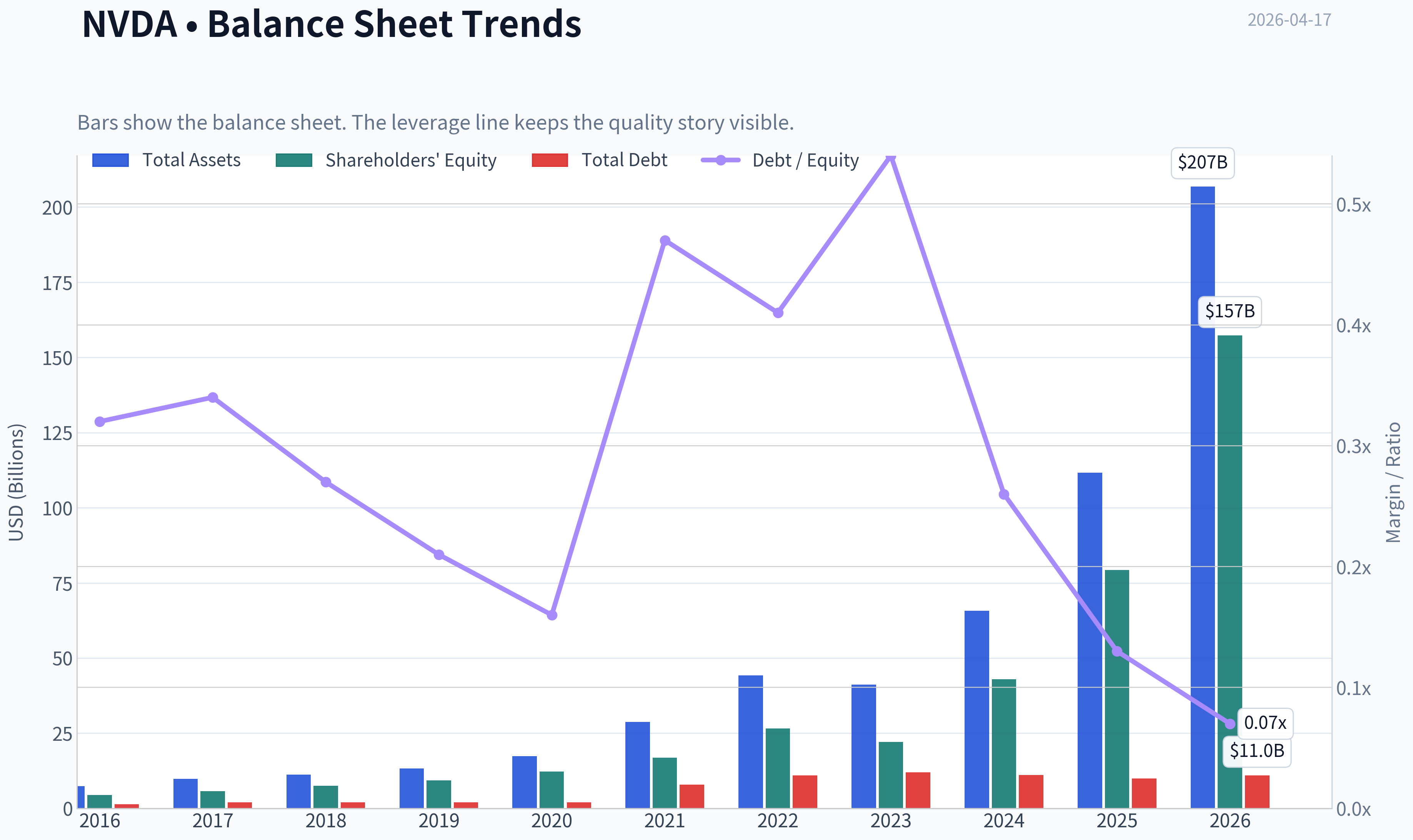Click the Margin / Ratio axis title
Viewport: 1413px width, 840px height.
pos(1393,482)
